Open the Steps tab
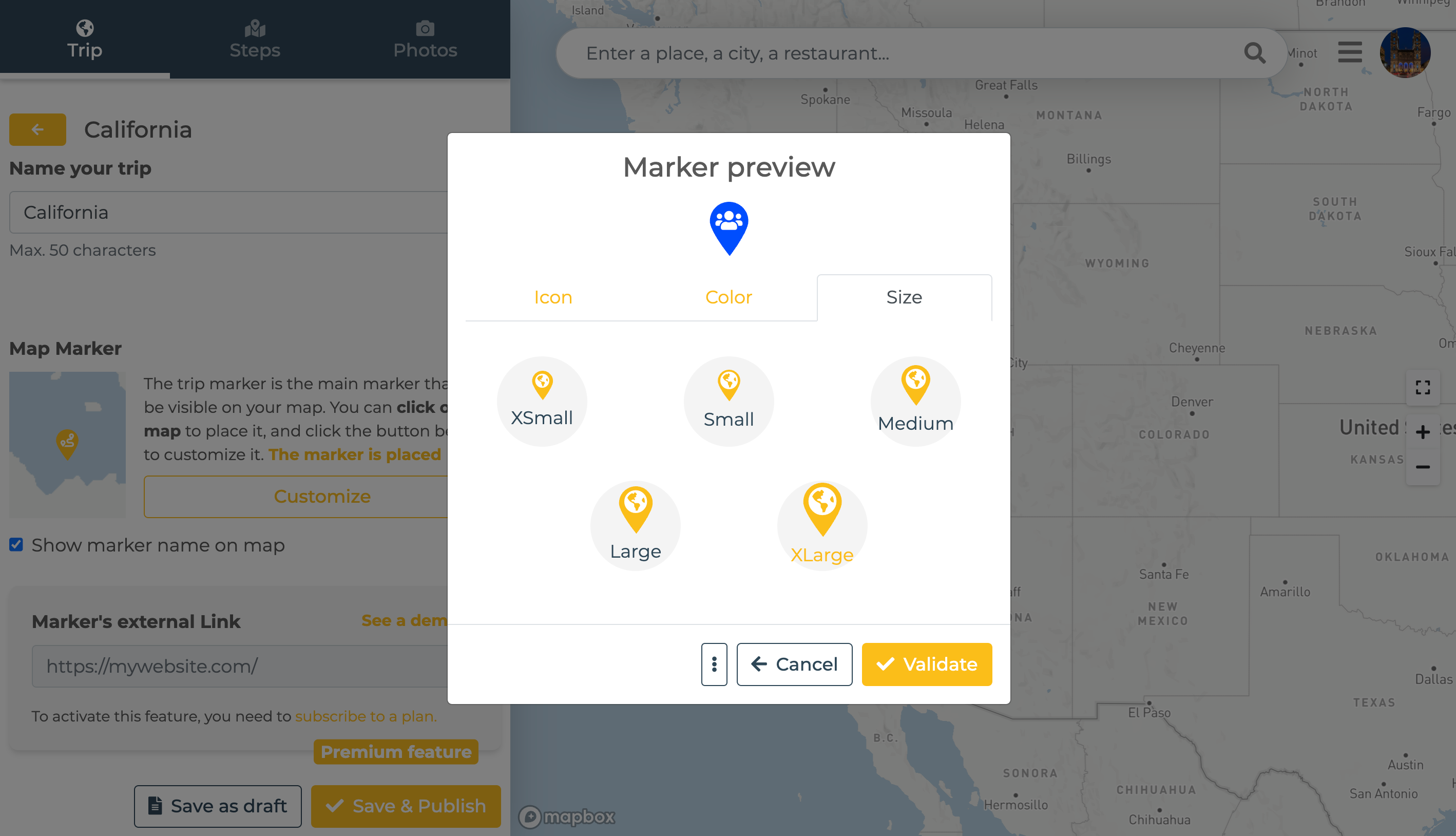The width and height of the screenshot is (1456, 836). click(x=255, y=39)
